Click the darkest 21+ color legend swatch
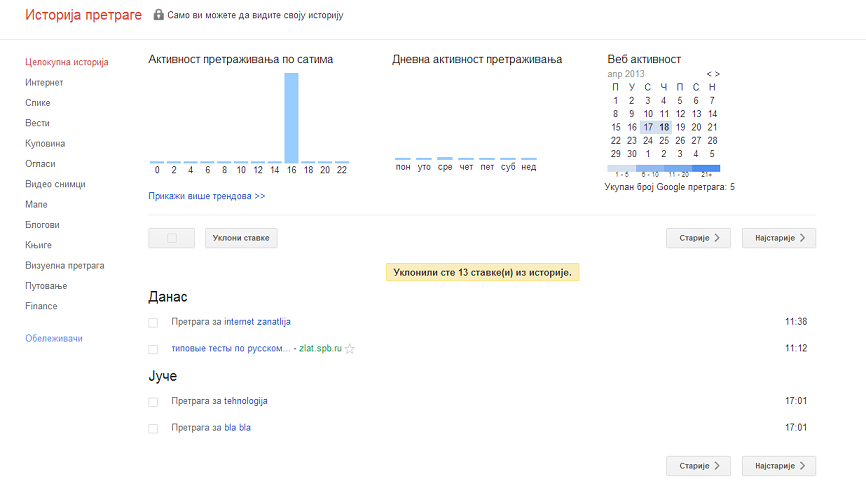The width and height of the screenshot is (866, 486). click(x=706, y=168)
